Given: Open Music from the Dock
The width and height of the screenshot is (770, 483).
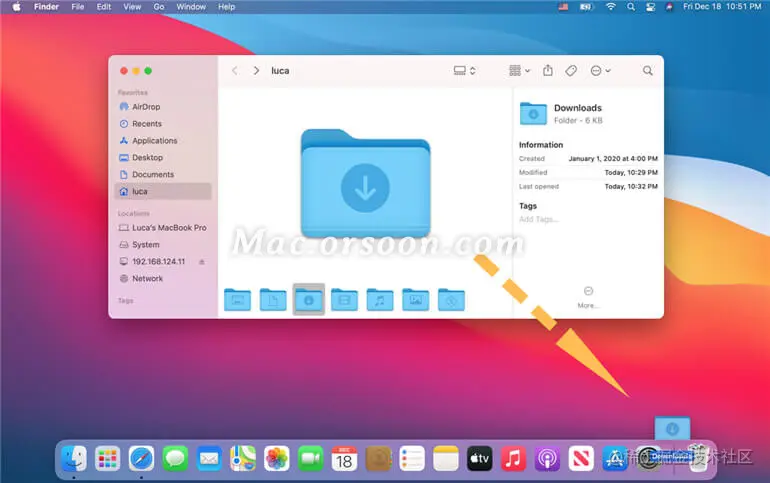Looking at the screenshot, I should pyautogui.click(x=513, y=458).
